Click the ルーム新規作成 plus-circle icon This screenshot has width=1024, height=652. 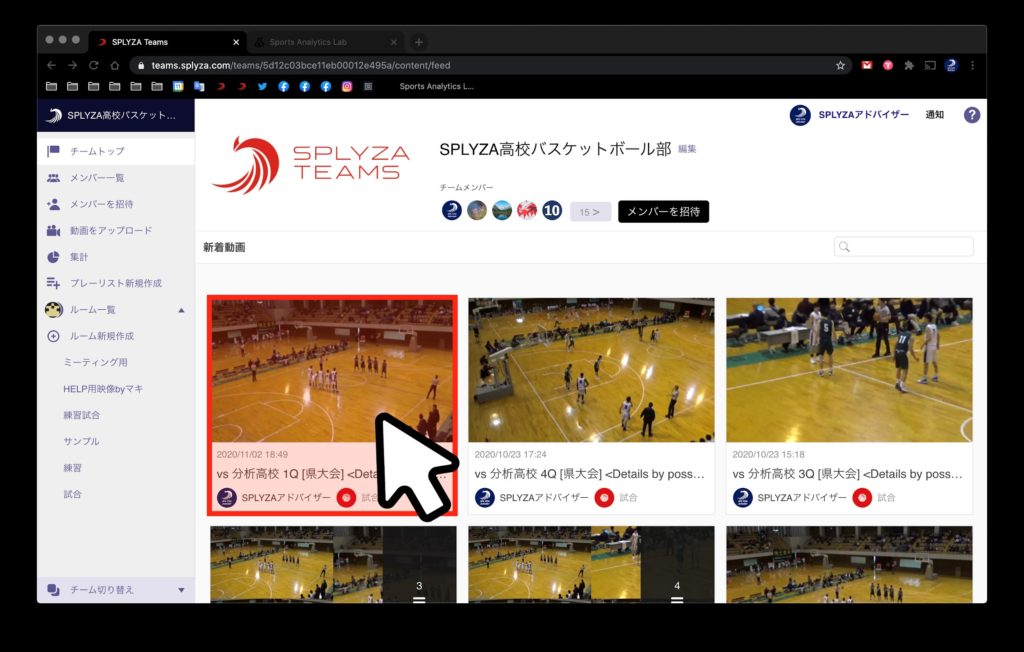[x=54, y=336]
